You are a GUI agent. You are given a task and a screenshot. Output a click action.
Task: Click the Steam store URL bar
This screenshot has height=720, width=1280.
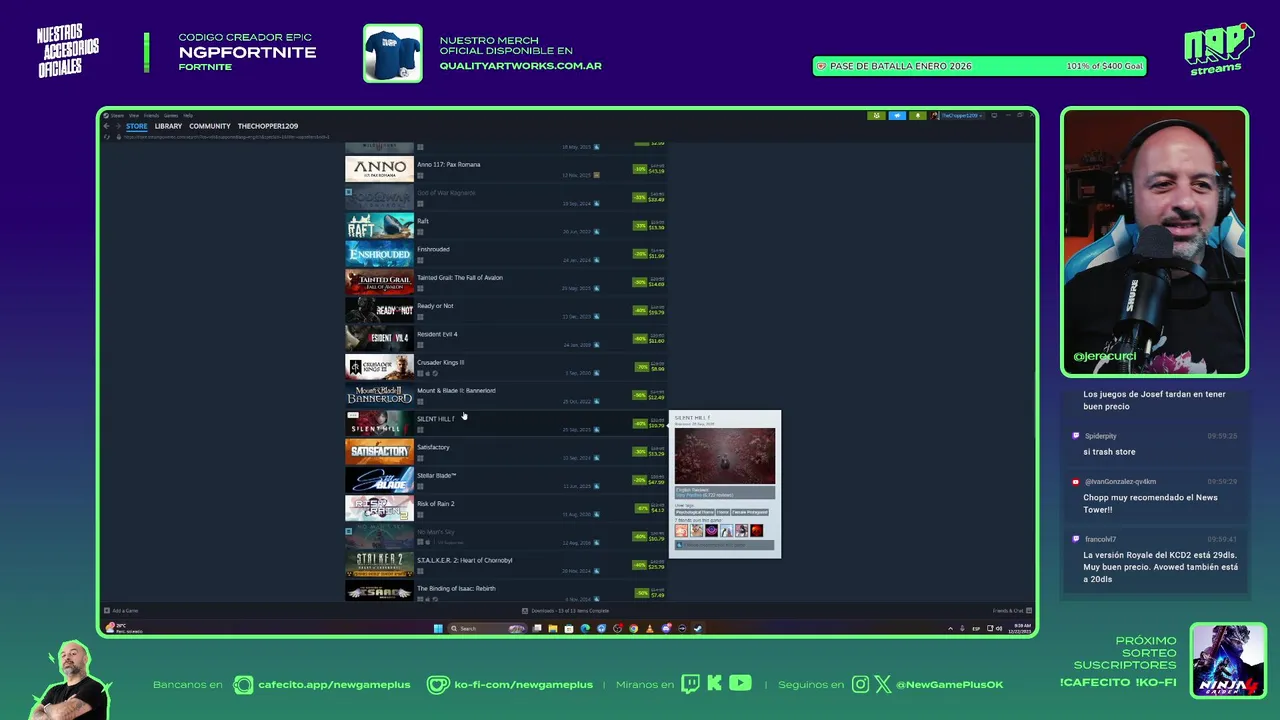pos(226,137)
